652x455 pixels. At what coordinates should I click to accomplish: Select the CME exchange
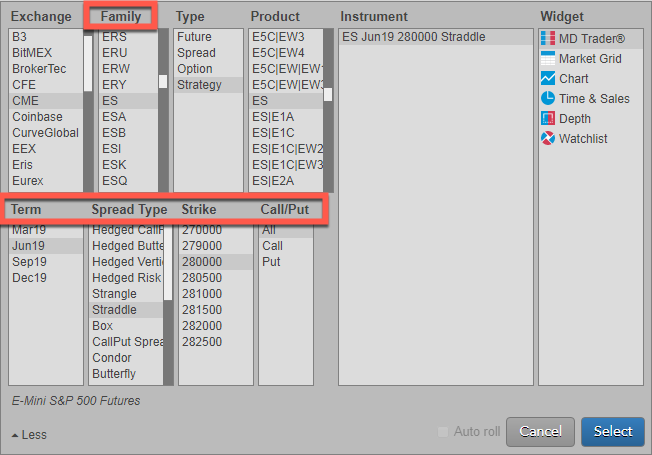[x=46, y=101]
